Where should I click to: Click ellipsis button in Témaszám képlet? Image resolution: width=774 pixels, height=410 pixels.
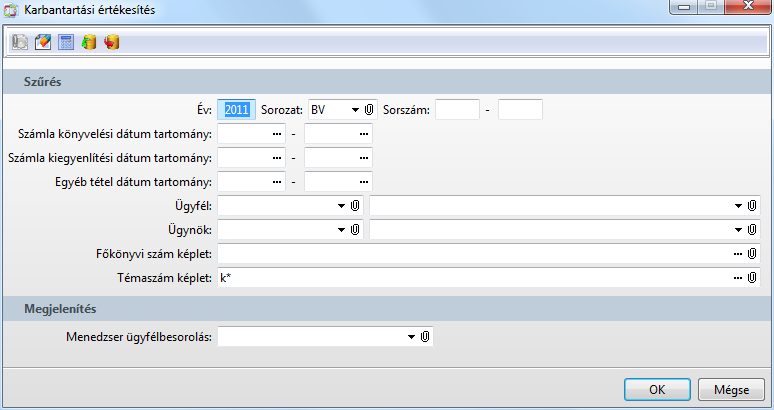(x=738, y=278)
